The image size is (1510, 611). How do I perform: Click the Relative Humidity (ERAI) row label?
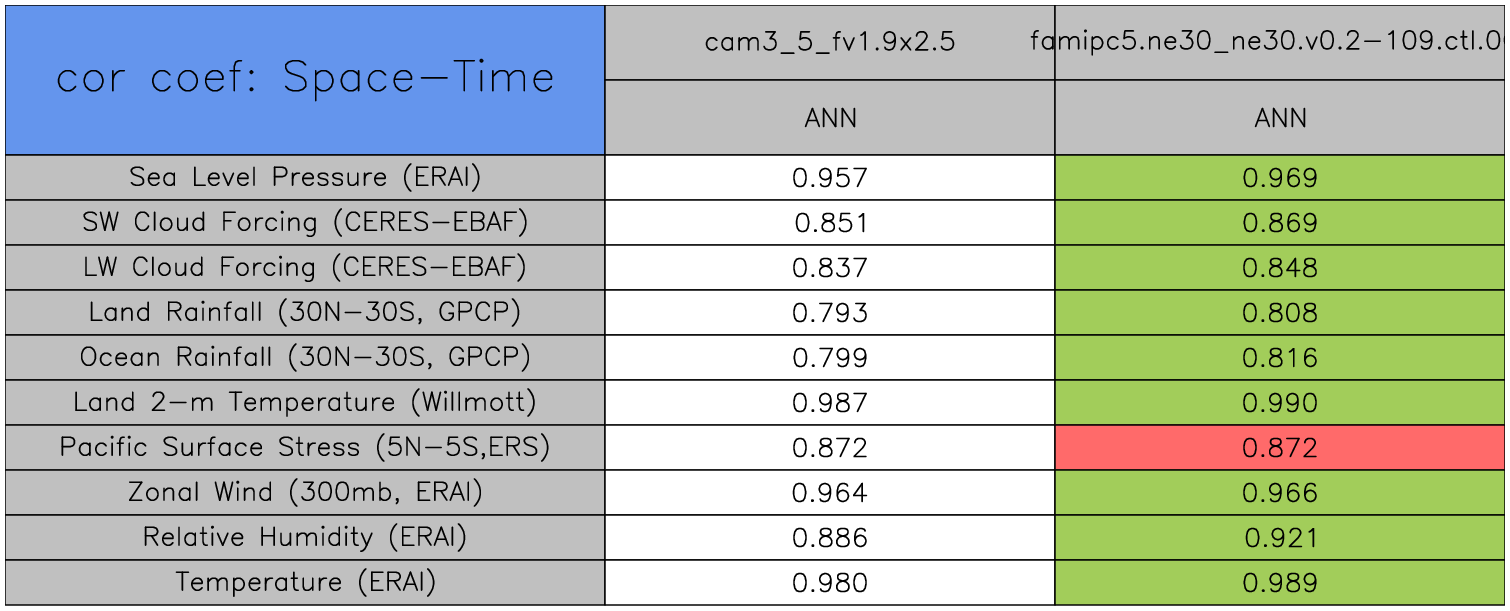tap(305, 537)
